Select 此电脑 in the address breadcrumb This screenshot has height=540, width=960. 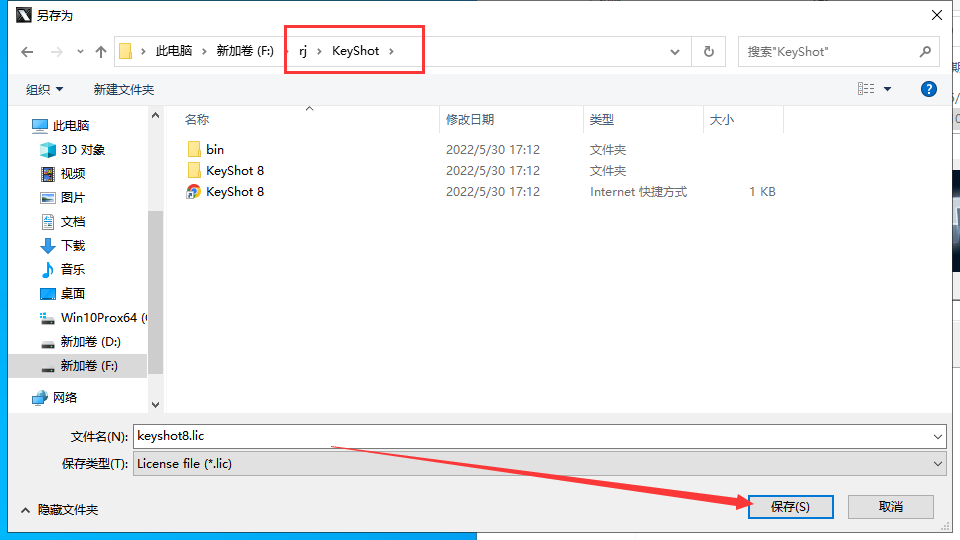point(174,51)
